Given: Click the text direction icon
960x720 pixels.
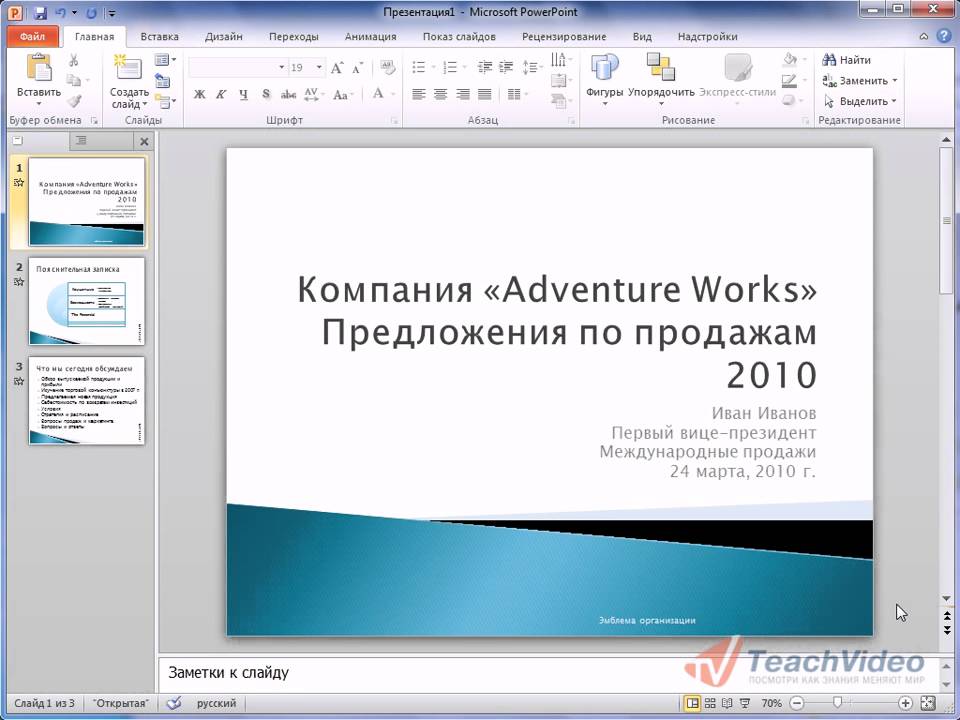Looking at the screenshot, I should (558, 59).
